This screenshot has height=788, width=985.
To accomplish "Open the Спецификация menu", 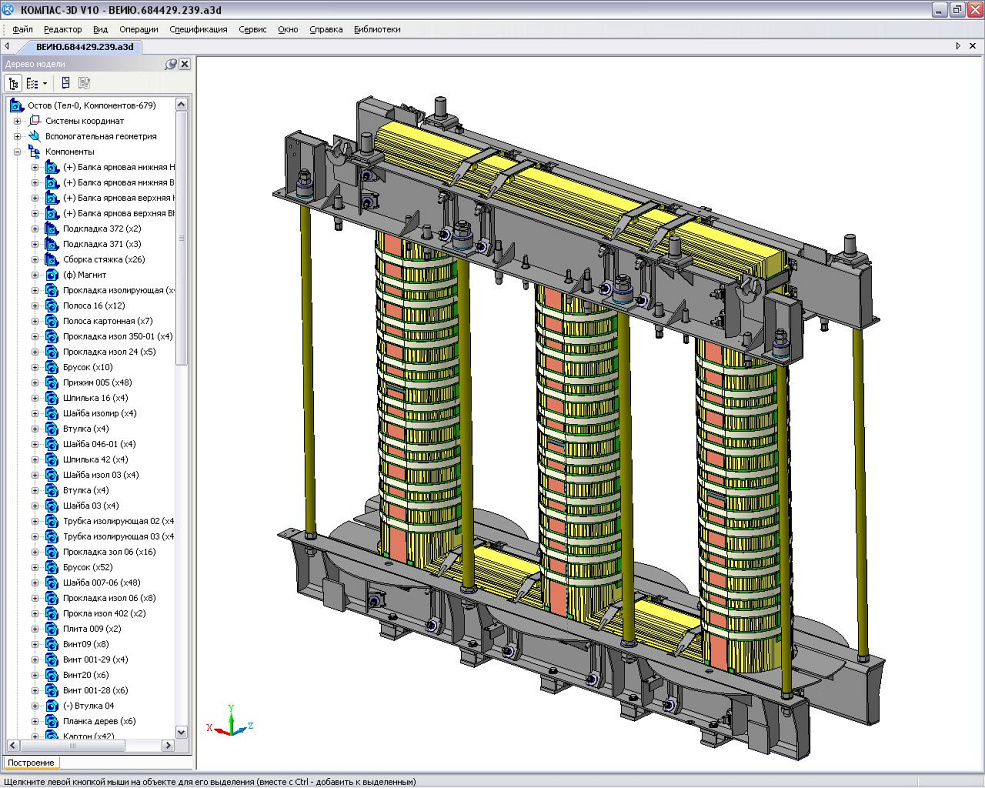I will [x=198, y=29].
